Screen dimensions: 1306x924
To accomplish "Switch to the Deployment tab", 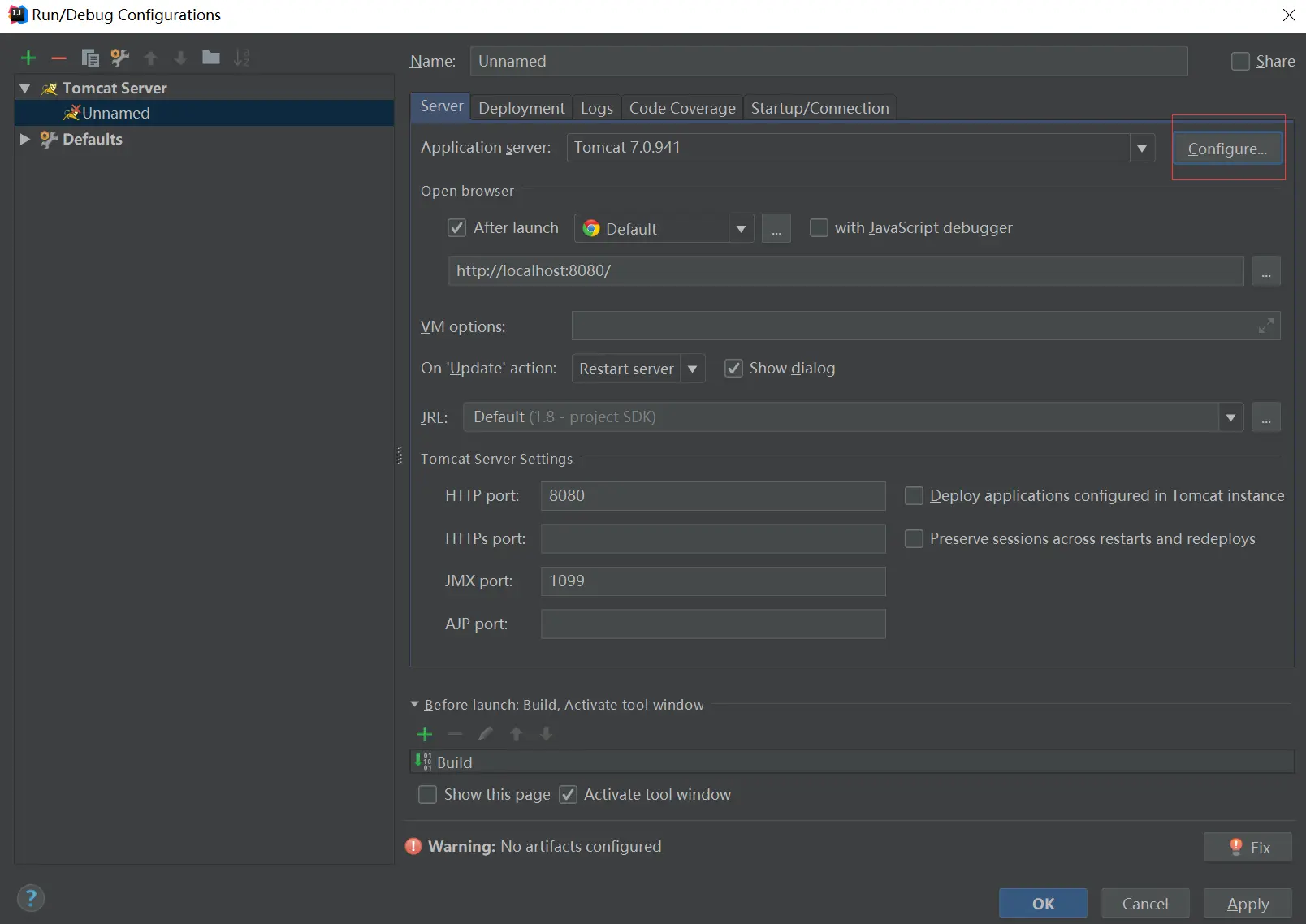I will point(521,108).
